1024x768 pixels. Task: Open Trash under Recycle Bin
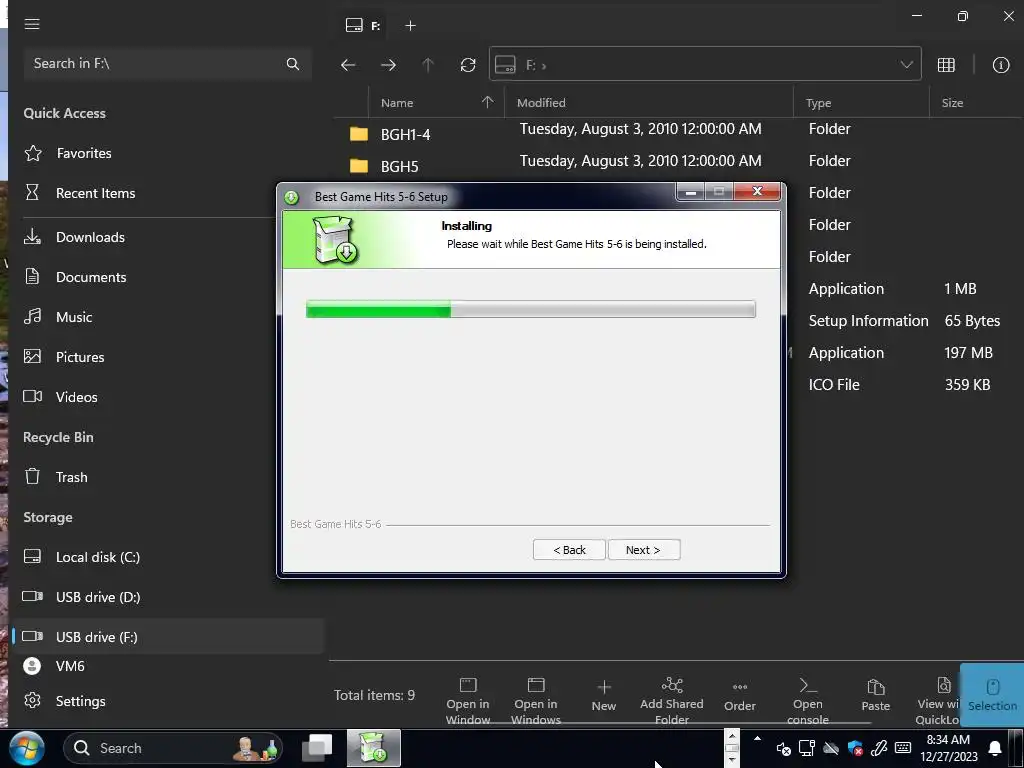[71, 477]
